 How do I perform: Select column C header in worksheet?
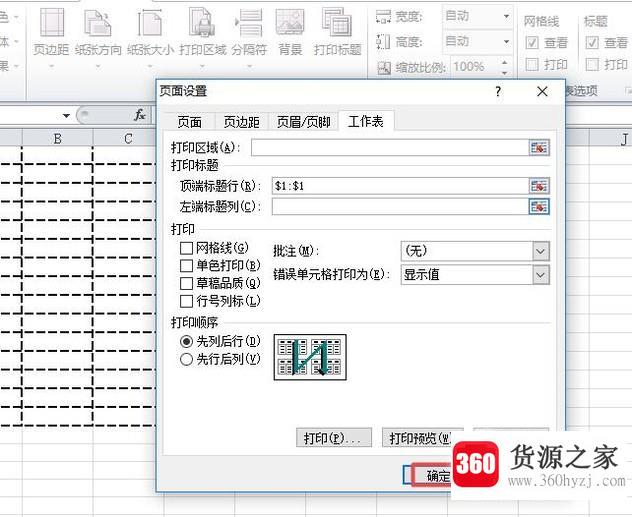point(128,139)
